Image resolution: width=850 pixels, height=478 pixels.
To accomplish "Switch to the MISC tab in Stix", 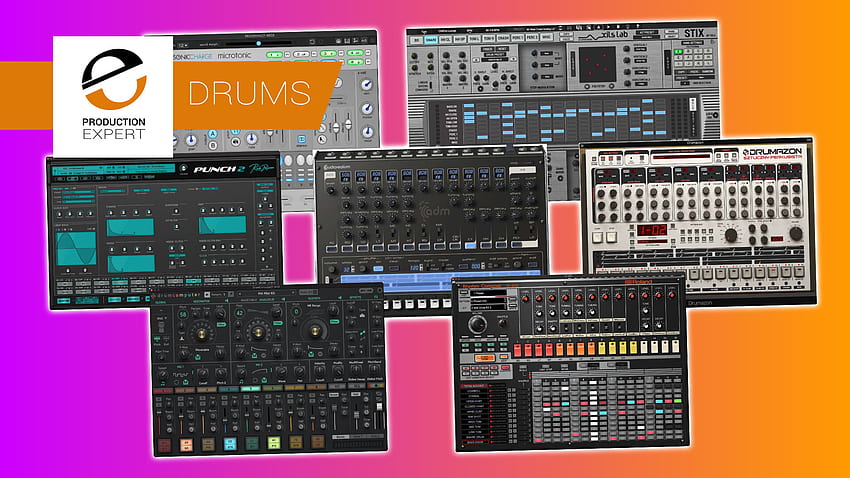I will point(546,37).
